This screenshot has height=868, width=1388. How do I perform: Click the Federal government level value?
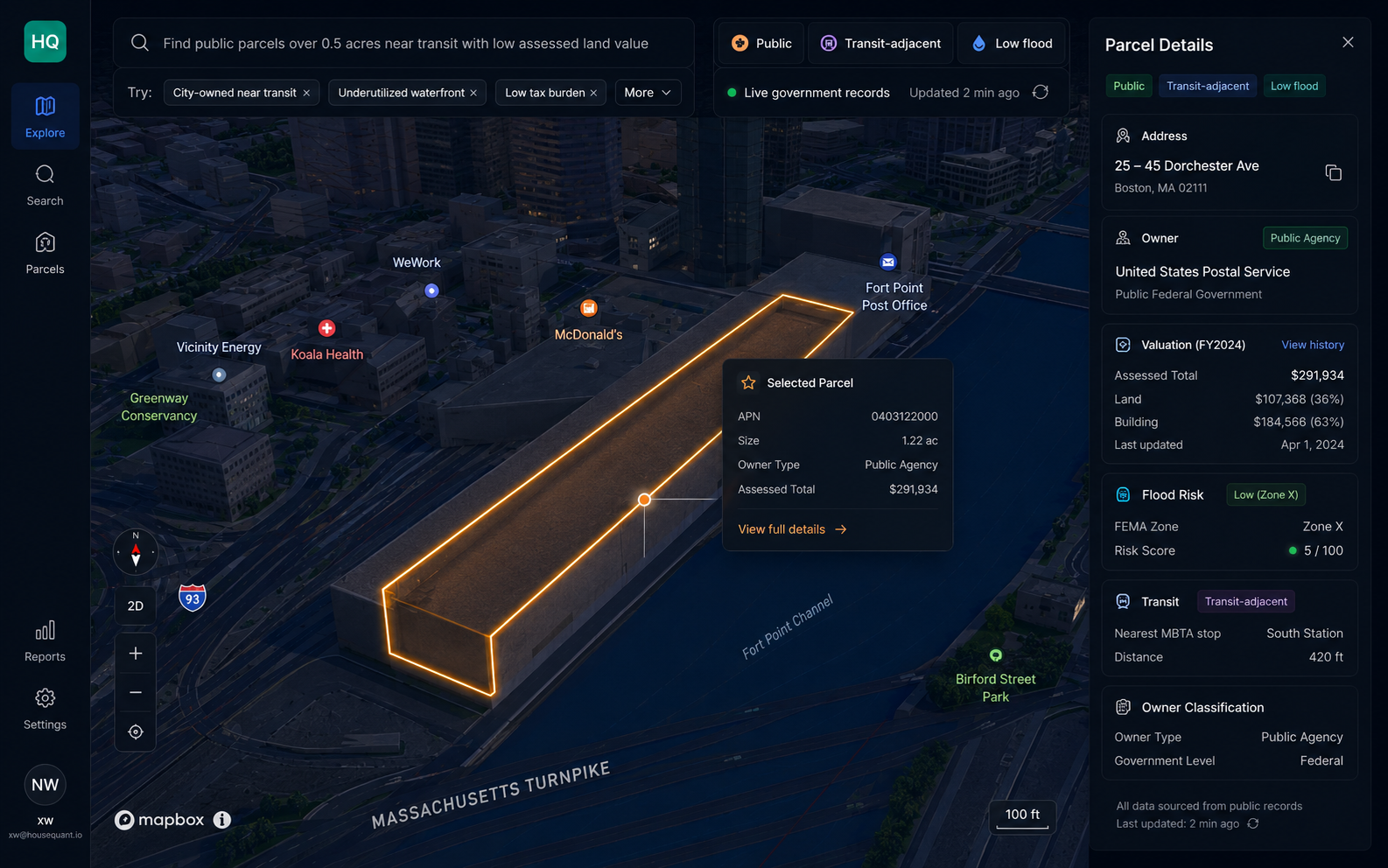point(1321,761)
